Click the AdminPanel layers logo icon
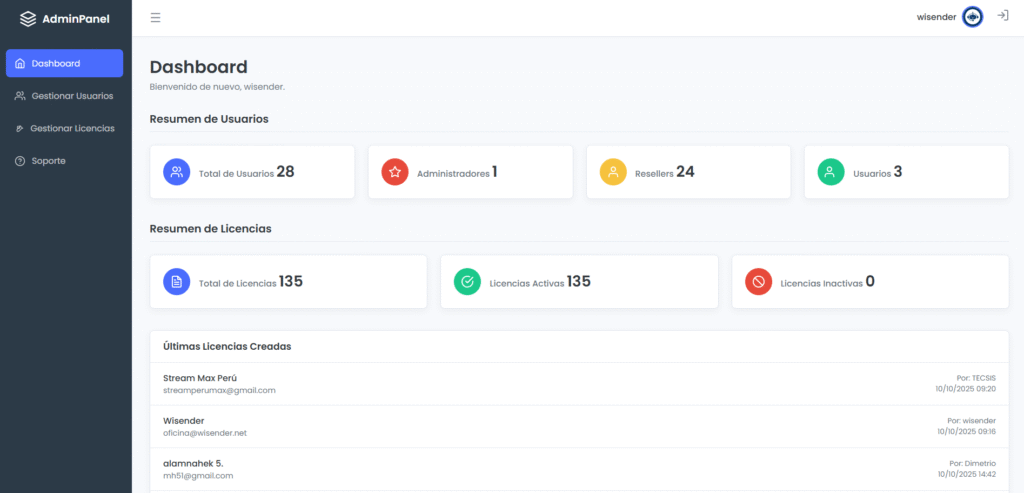Viewport: 1024px width, 493px height. pos(28,19)
